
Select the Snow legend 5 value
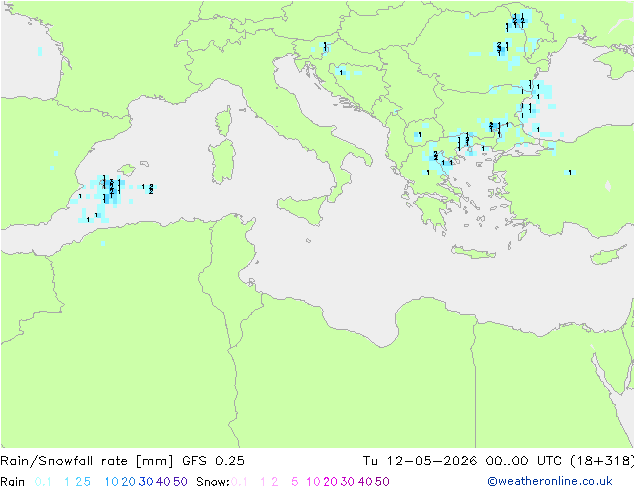(295, 482)
